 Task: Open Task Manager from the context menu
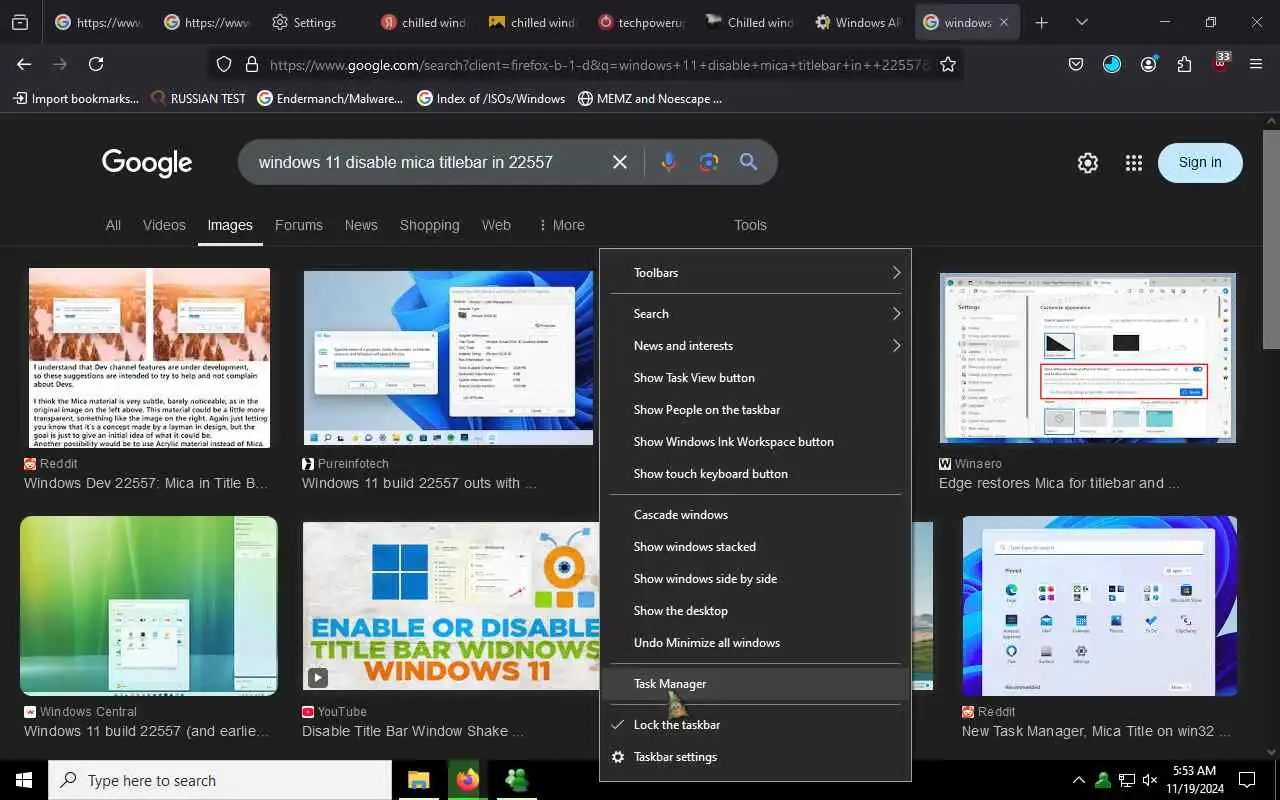click(755, 684)
